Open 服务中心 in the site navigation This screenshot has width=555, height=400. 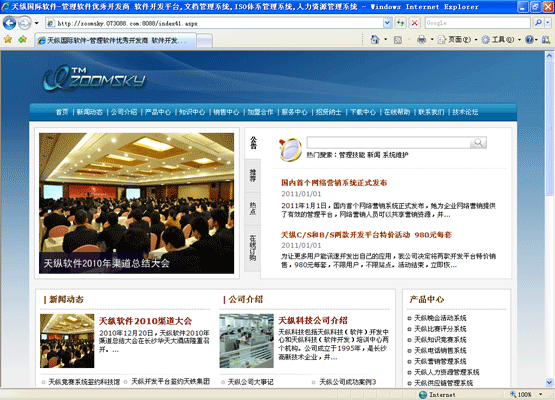point(294,112)
